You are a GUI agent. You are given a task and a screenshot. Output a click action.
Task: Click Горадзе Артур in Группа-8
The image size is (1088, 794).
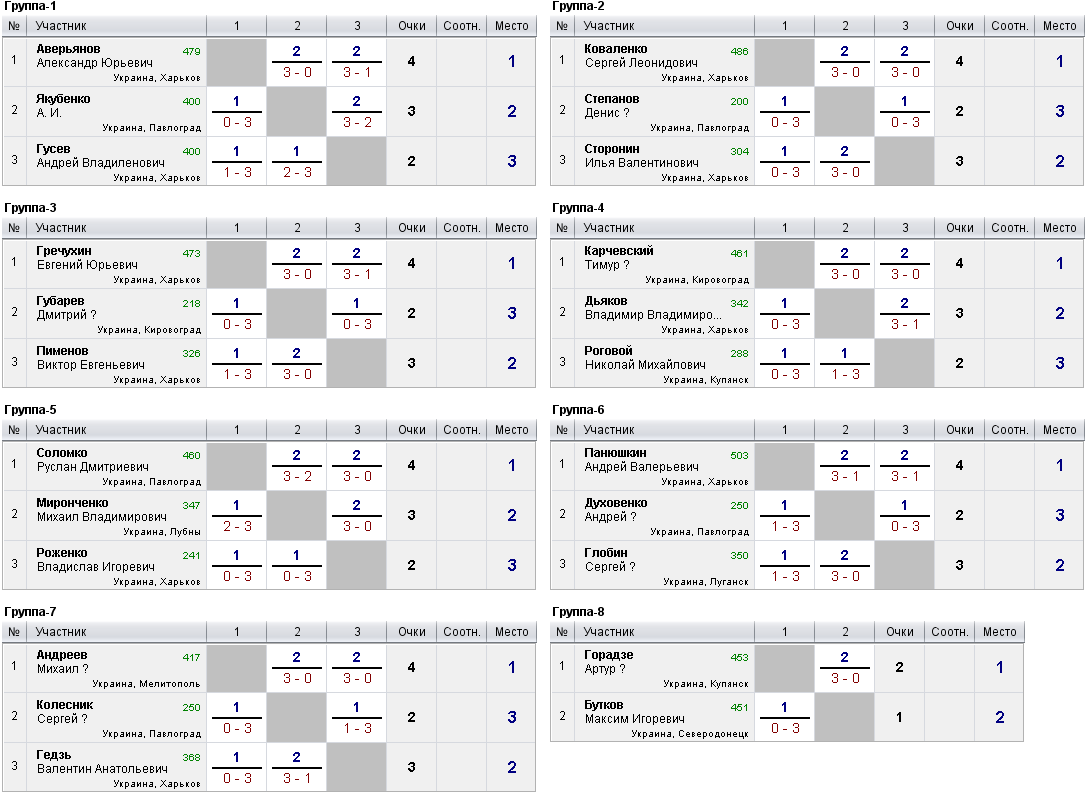(609, 662)
